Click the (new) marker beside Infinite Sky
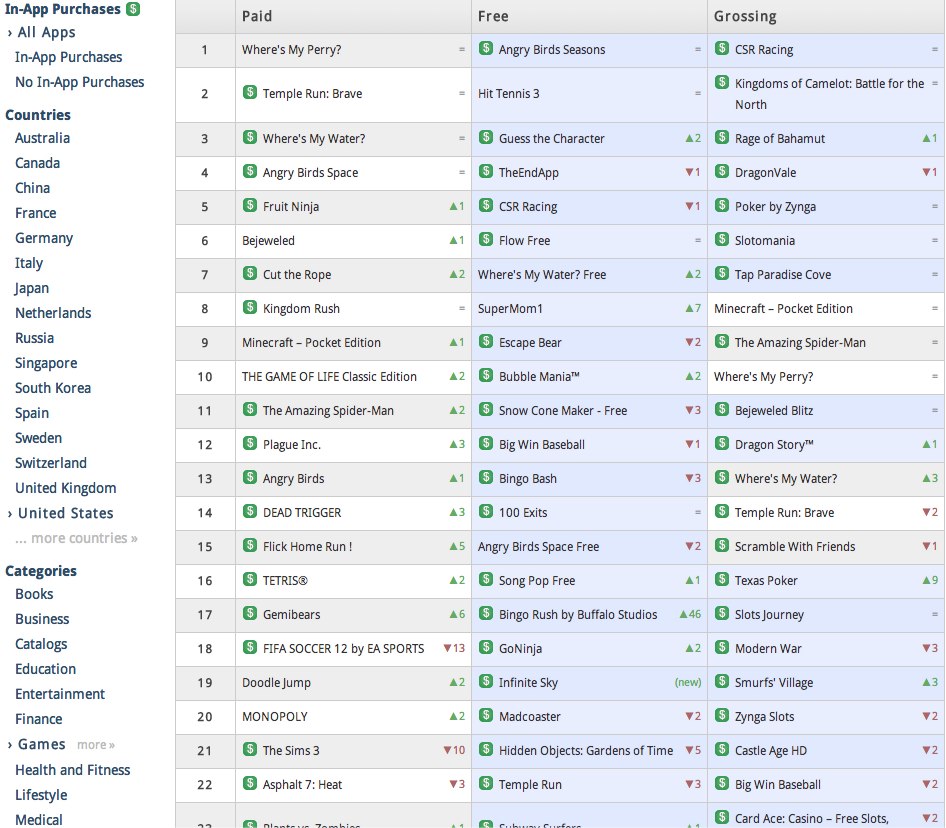 [688, 683]
